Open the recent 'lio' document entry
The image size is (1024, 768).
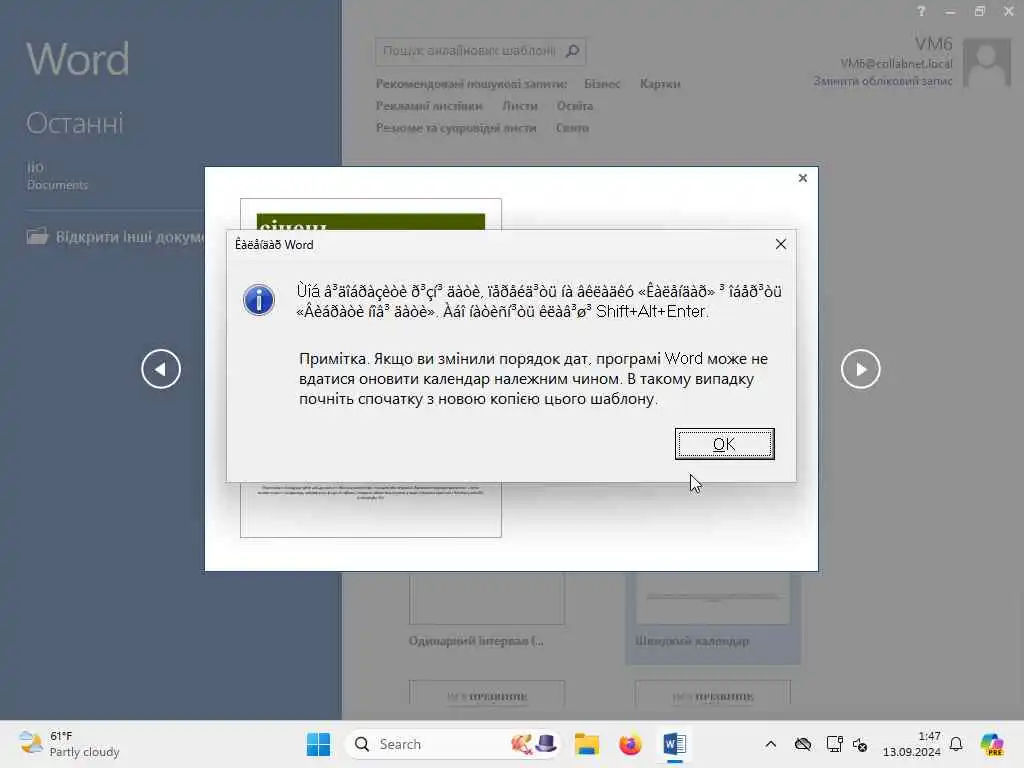[57, 176]
